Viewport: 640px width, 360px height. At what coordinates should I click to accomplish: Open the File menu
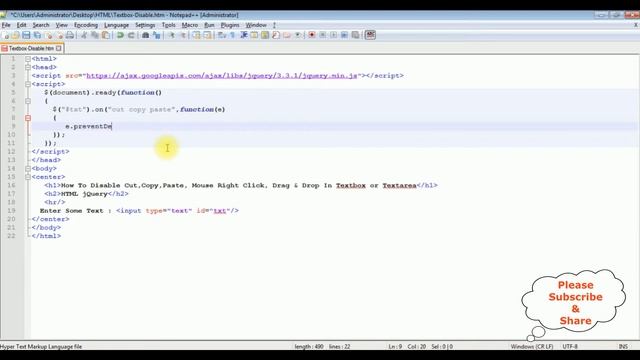[6, 25]
